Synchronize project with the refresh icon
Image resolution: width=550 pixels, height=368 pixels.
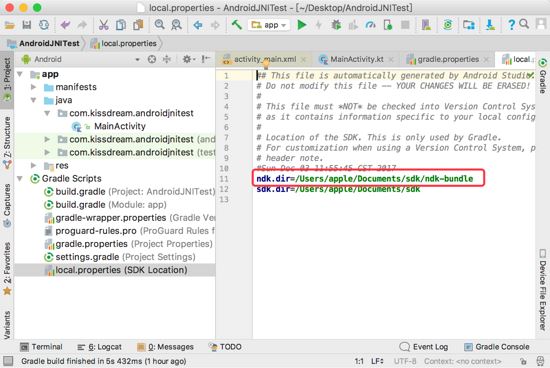[44, 25]
